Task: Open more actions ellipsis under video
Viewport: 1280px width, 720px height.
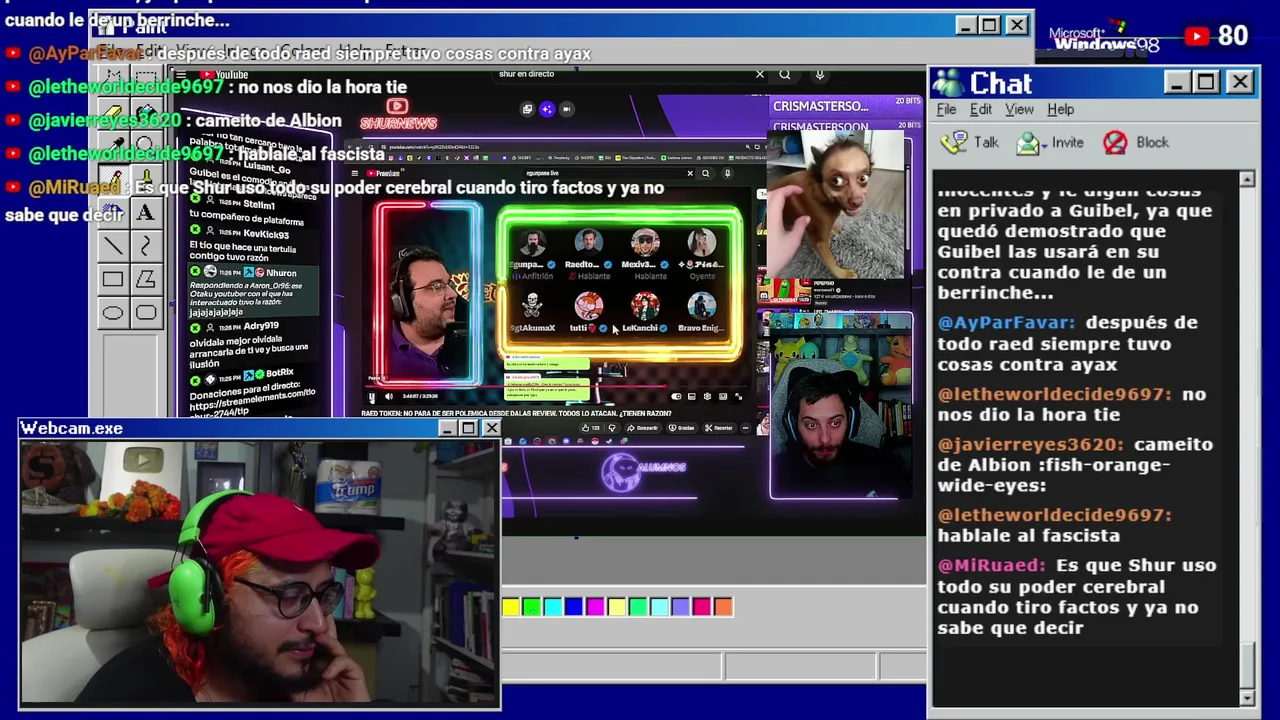Action: 745,428
